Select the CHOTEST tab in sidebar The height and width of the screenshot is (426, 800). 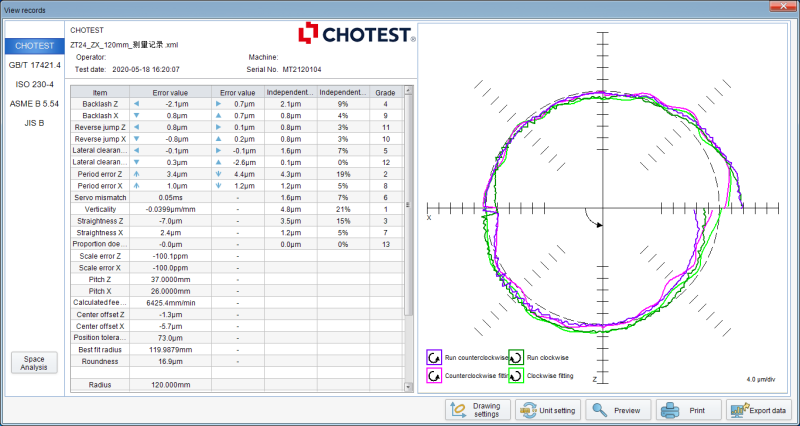[x=34, y=46]
